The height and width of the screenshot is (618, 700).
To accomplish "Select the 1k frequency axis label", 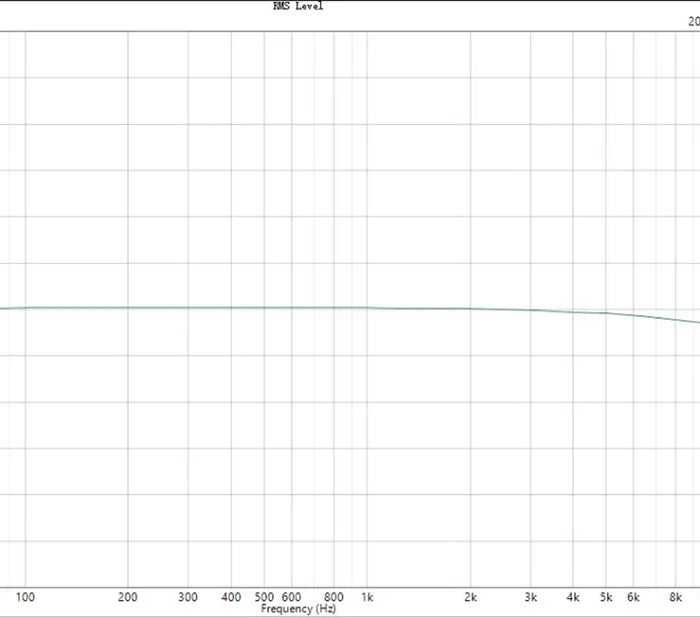I will click(x=367, y=597).
